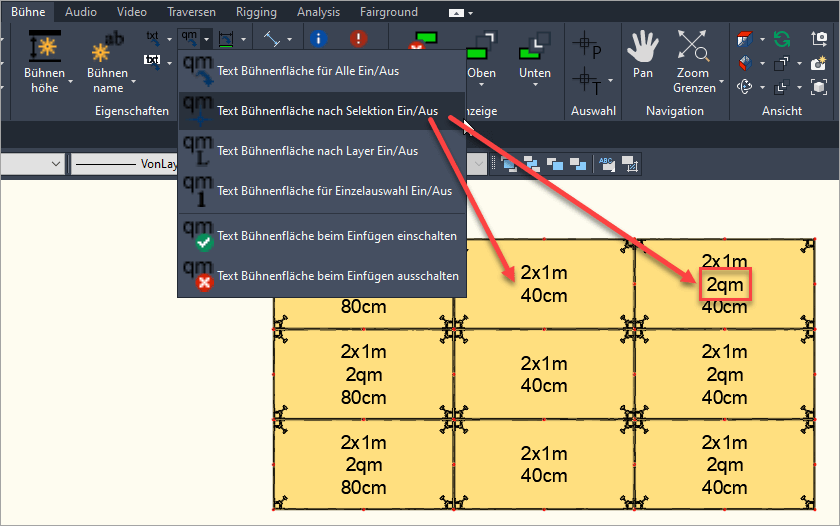Expand the Unten dropdown arrow
This screenshot has width=840, height=526.
(535, 85)
